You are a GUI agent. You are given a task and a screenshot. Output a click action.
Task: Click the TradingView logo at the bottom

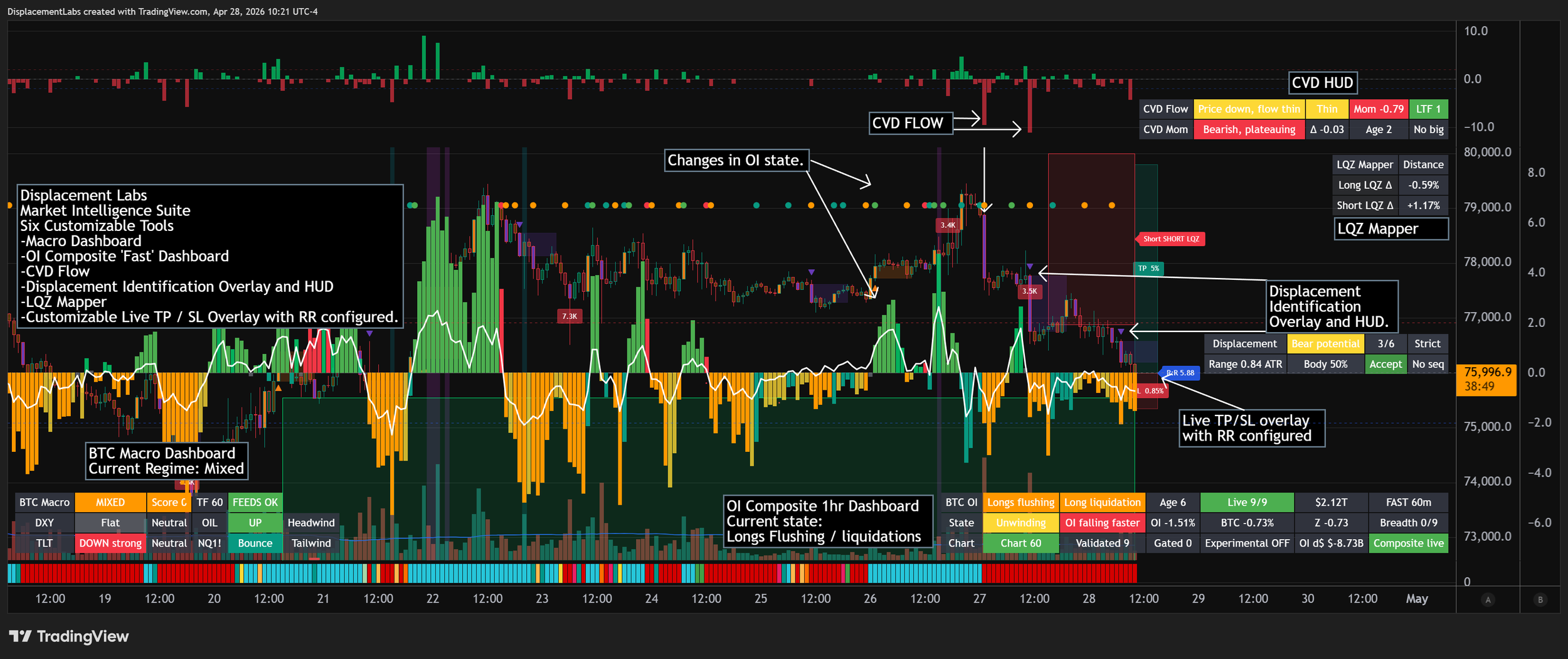coord(69,636)
